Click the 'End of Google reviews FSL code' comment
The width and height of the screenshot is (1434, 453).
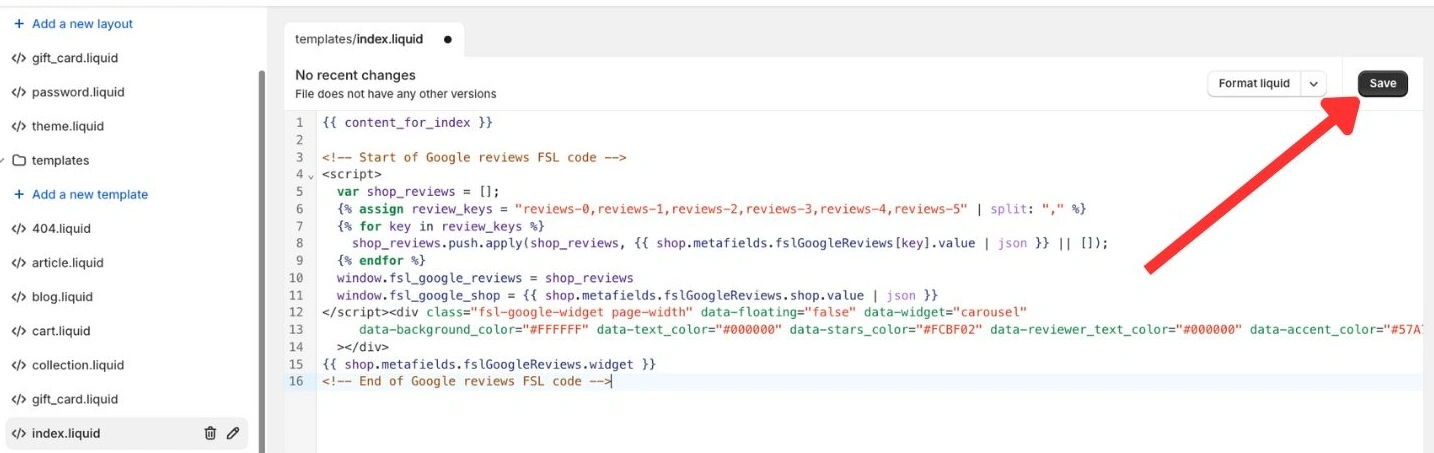[466, 381]
